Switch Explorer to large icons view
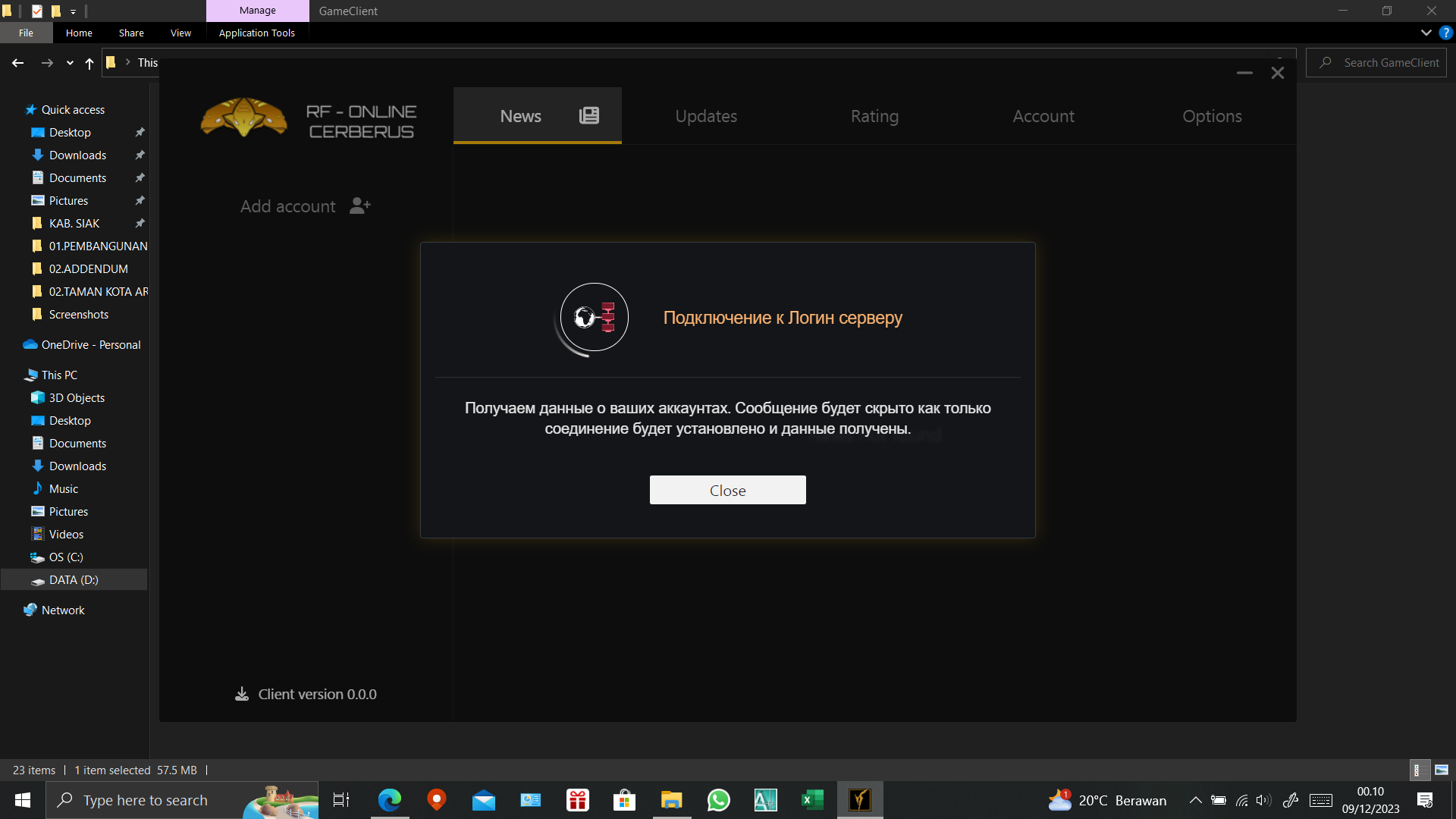 click(x=1442, y=770)
